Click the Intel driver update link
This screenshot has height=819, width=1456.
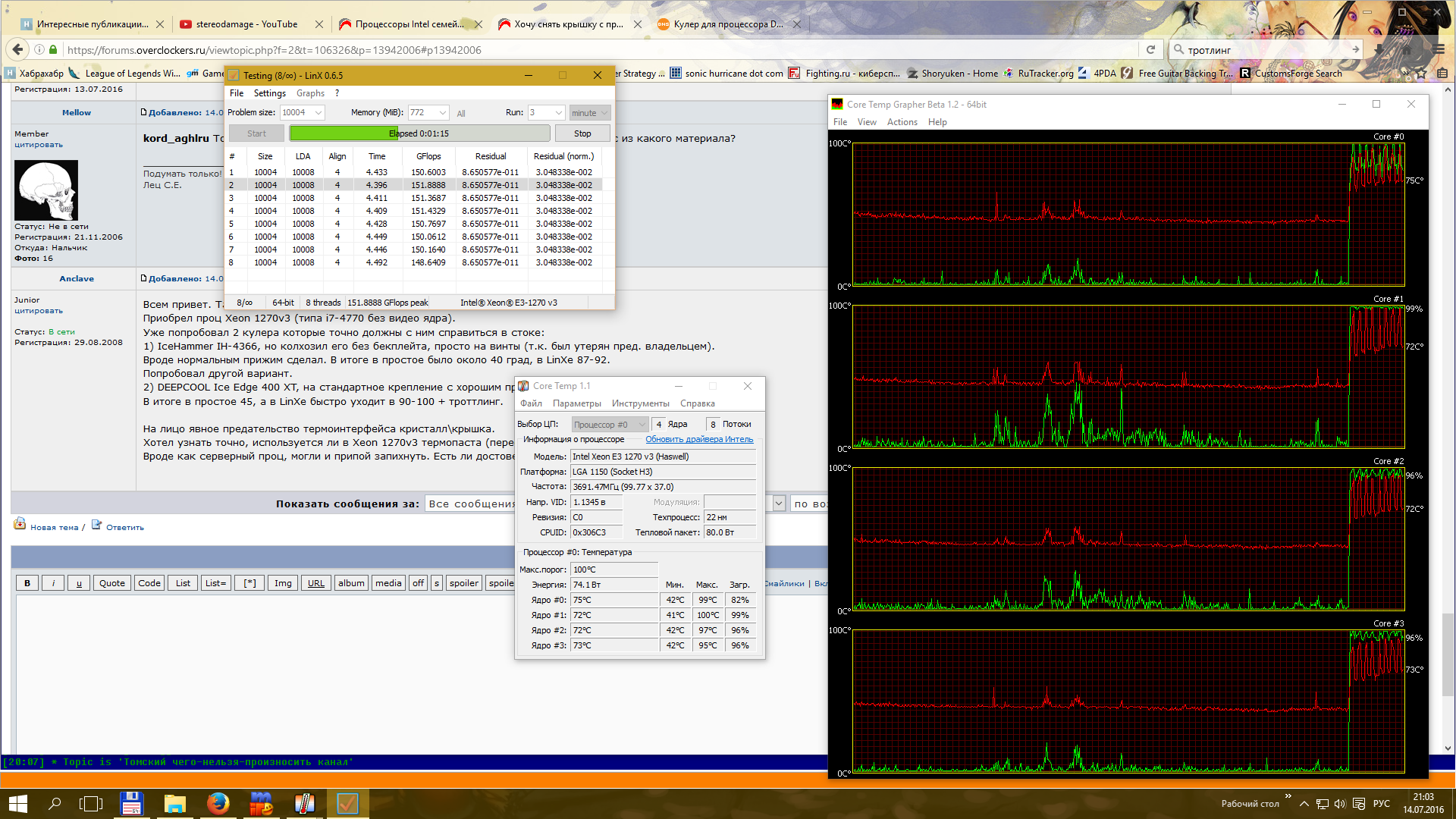698,440
